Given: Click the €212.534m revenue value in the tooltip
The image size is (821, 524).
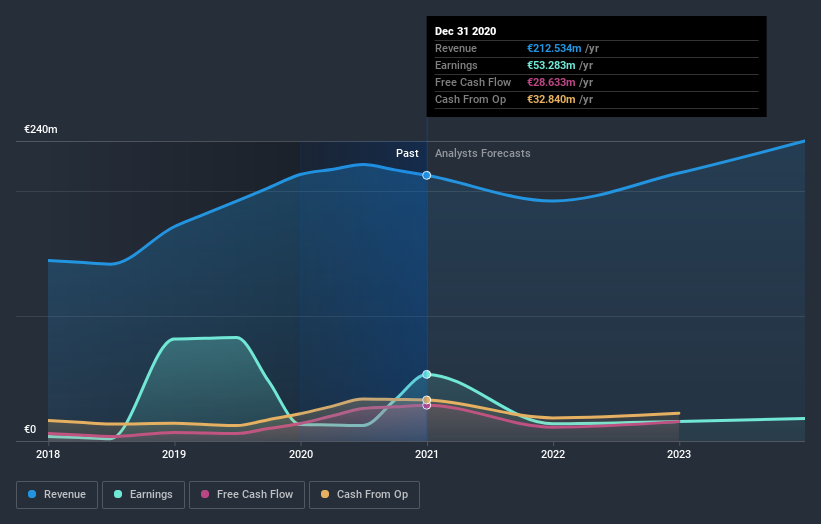Looking at the screenshot, I should click(554, 48).
